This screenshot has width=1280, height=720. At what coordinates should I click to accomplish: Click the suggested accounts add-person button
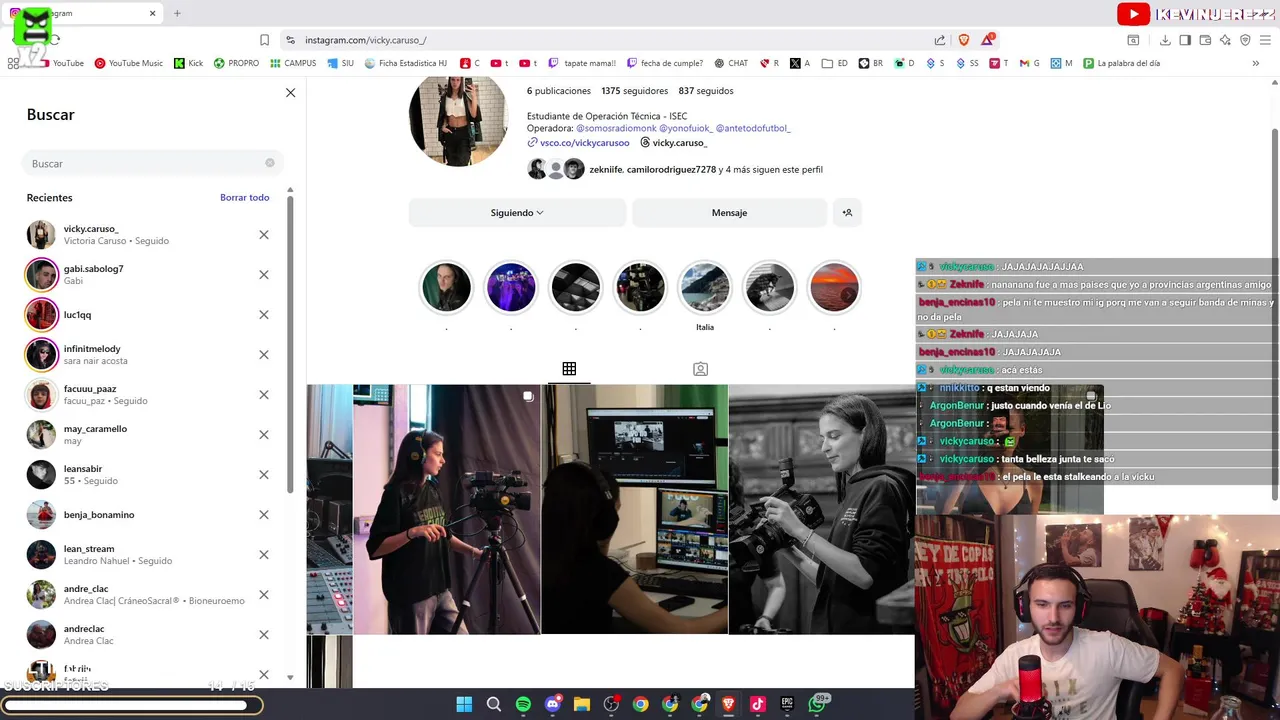pyautogui.click(x=847, y=213)
